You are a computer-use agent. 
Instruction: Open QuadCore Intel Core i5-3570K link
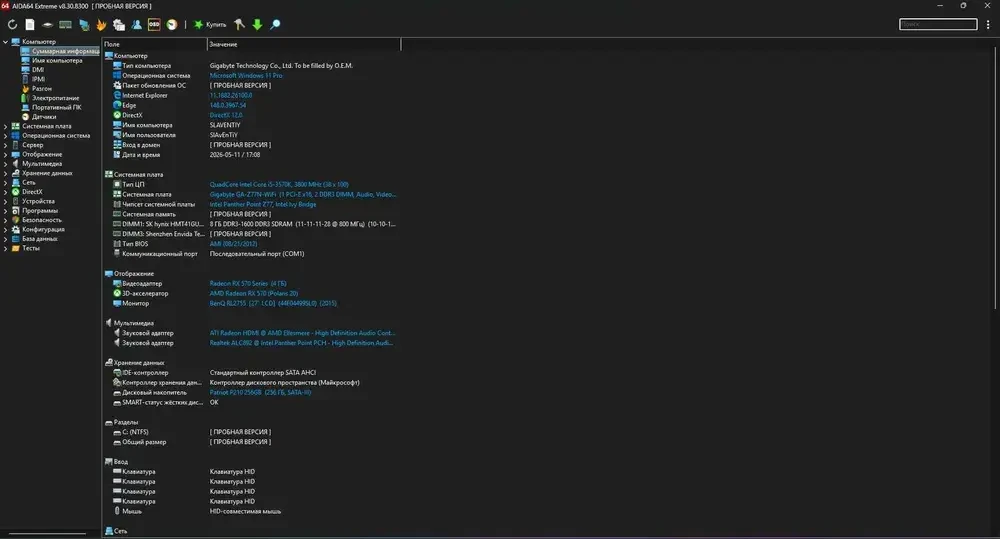click(x=279, y=184)
